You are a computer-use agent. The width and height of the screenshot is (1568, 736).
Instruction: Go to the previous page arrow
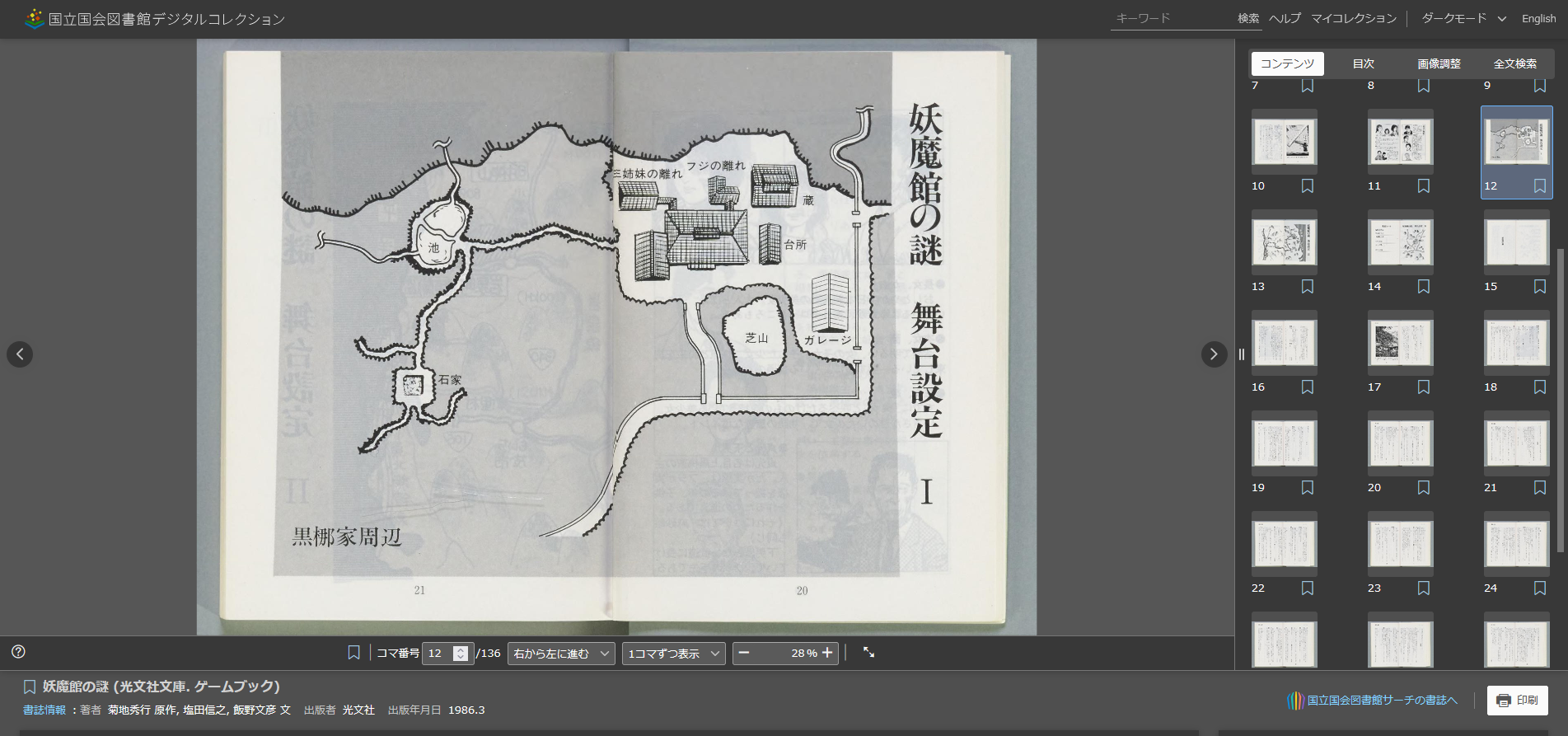pyautogui.click(x=20, y=354)
